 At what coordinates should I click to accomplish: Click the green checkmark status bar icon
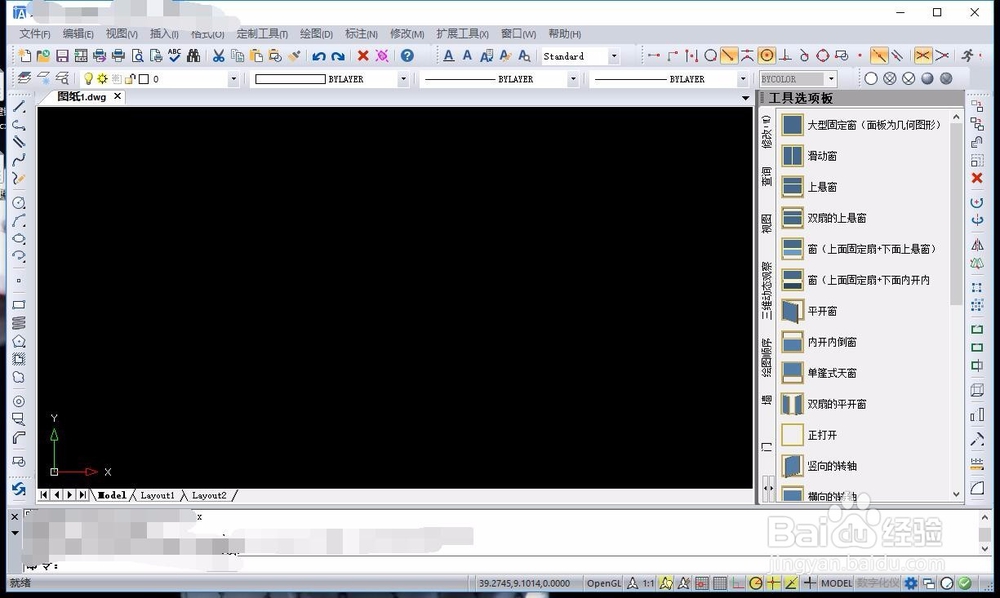(x=965, y=583)
